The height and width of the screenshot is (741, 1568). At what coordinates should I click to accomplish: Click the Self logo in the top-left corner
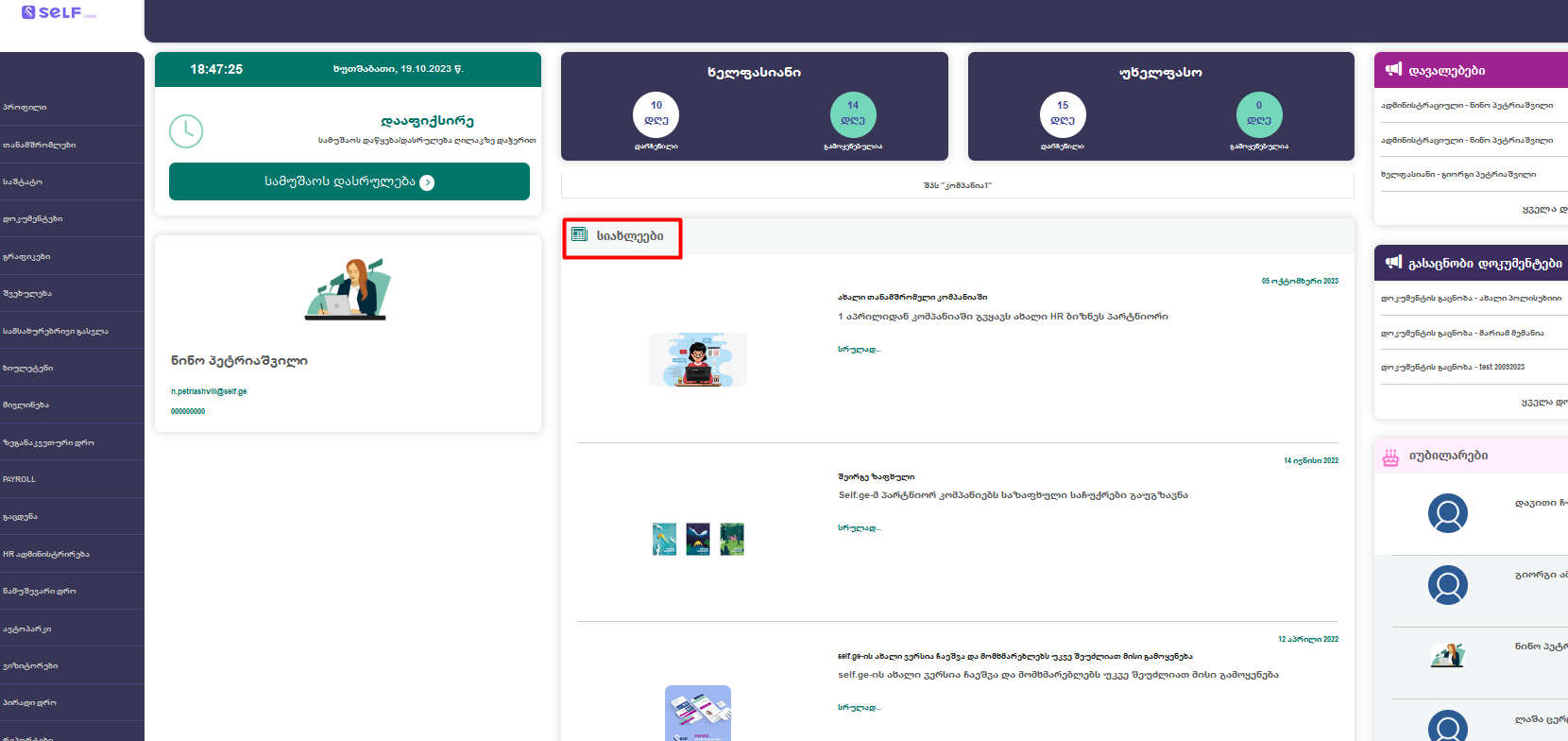(x=59, y=12)
